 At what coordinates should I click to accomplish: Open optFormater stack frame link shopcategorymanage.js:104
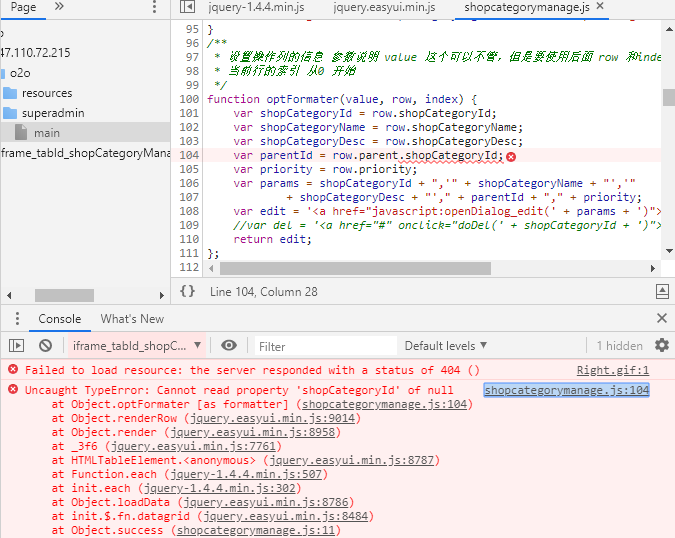click(x=384, y=404)
